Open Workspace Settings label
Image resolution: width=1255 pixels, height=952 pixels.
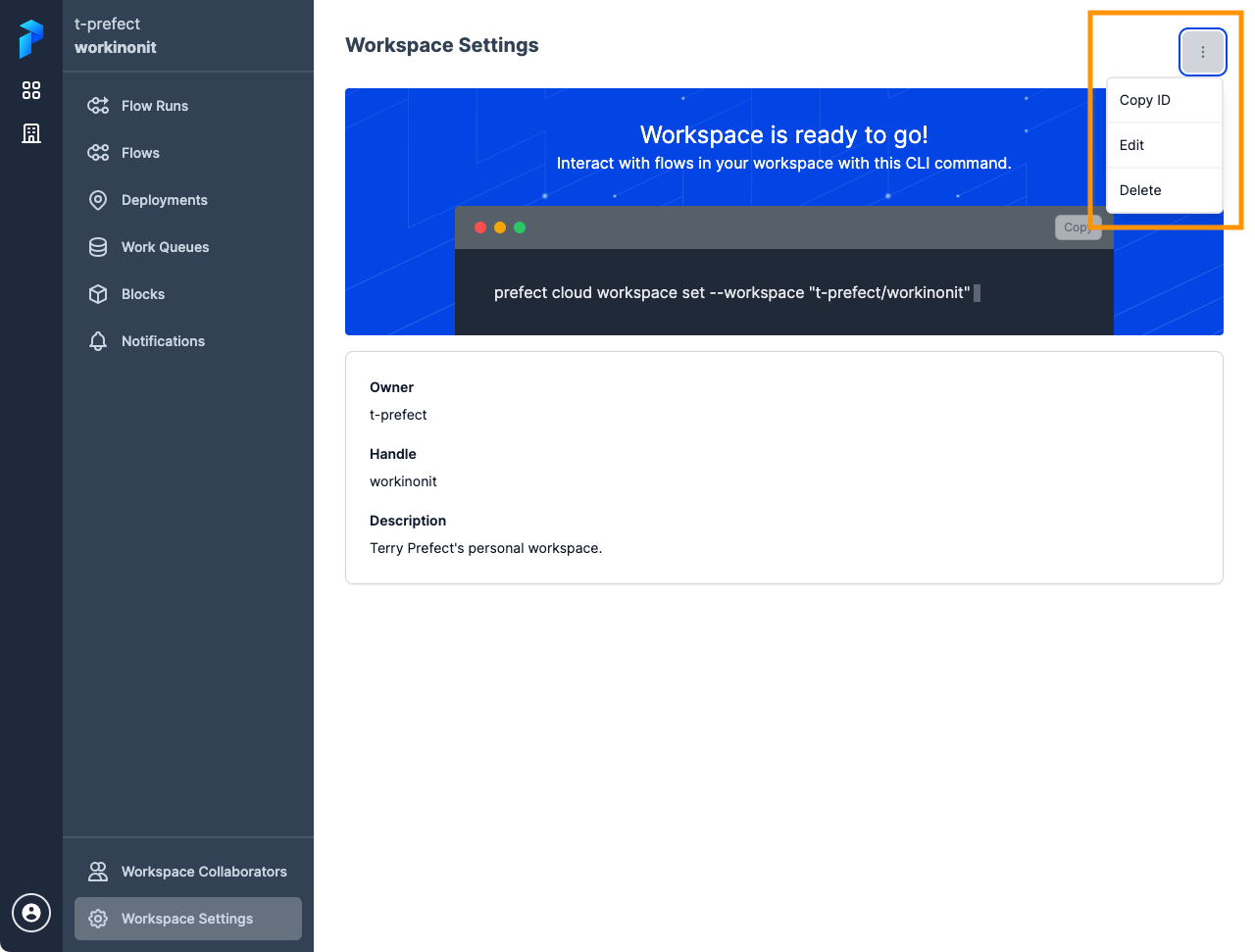tap(187, 919)
